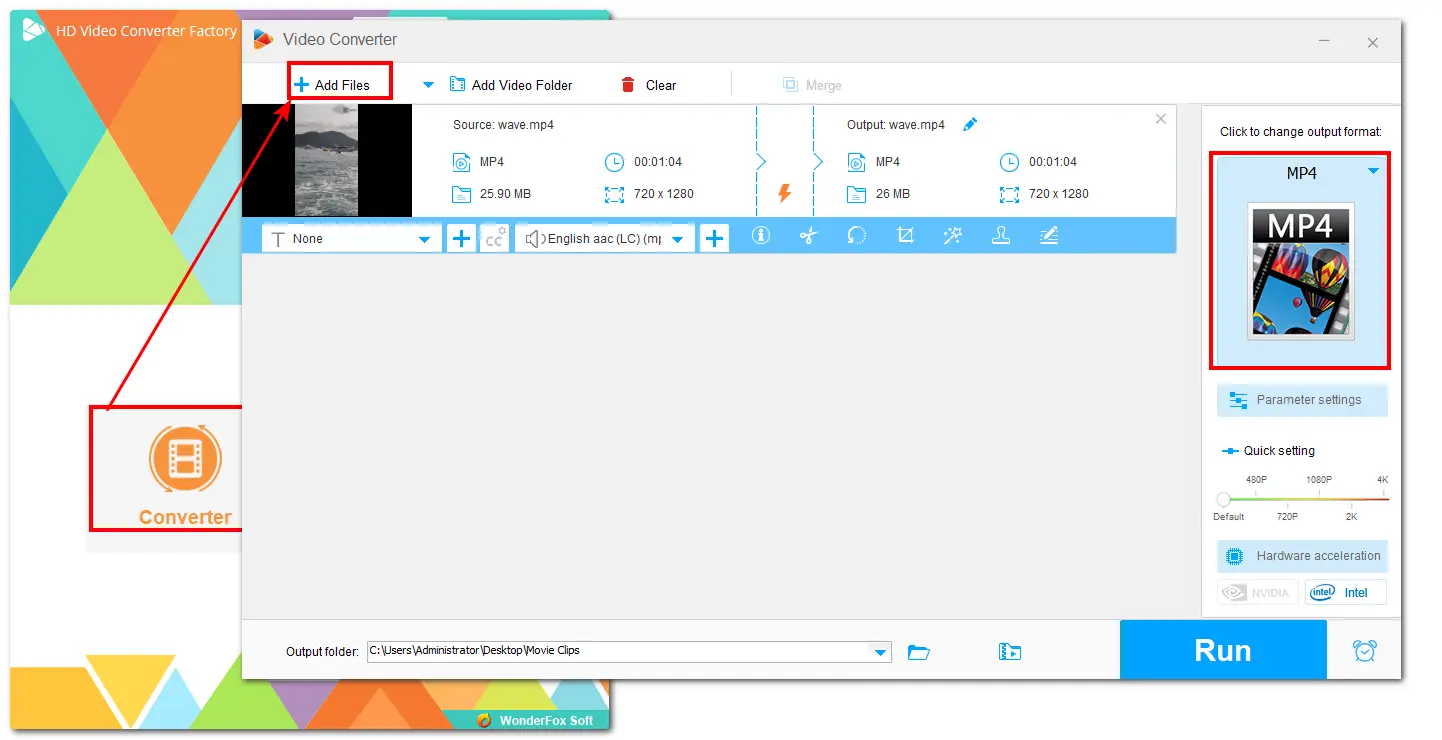1442x740 pixels.
Task: Click the Merge button
Action: click(x=812, y=85)
